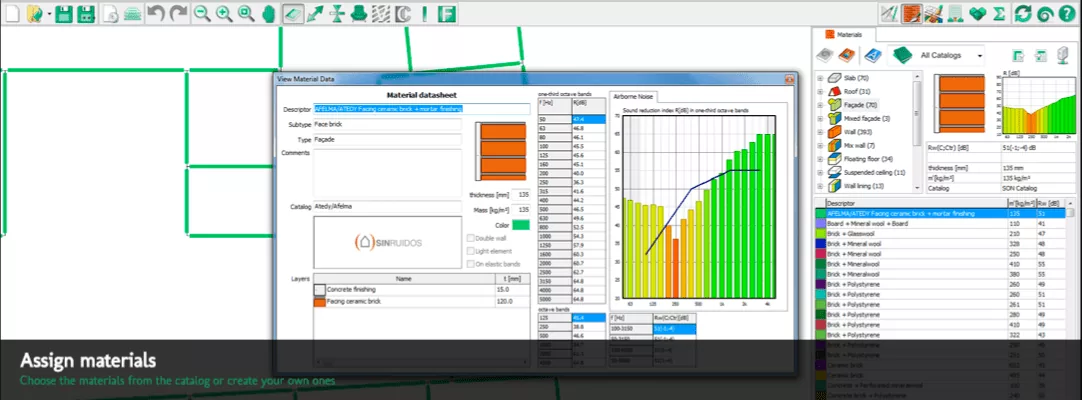Toggle the Light element checkbox
Screen dimensions: 1082x400
(x=472, y=251)
